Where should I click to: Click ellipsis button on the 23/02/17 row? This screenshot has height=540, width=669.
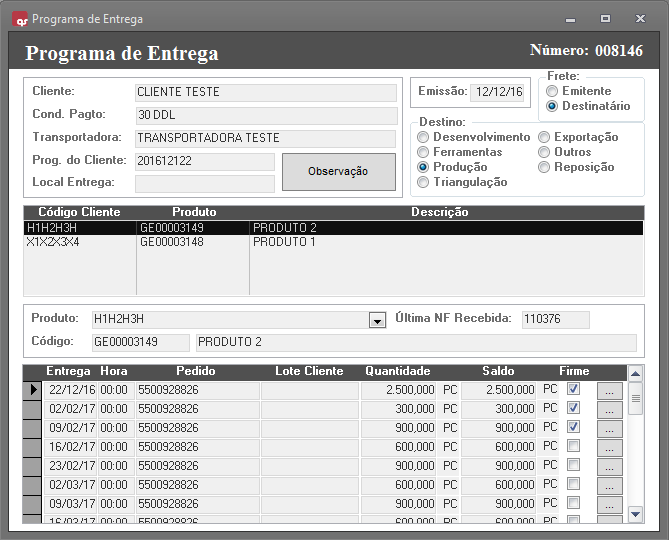[609, 466]
